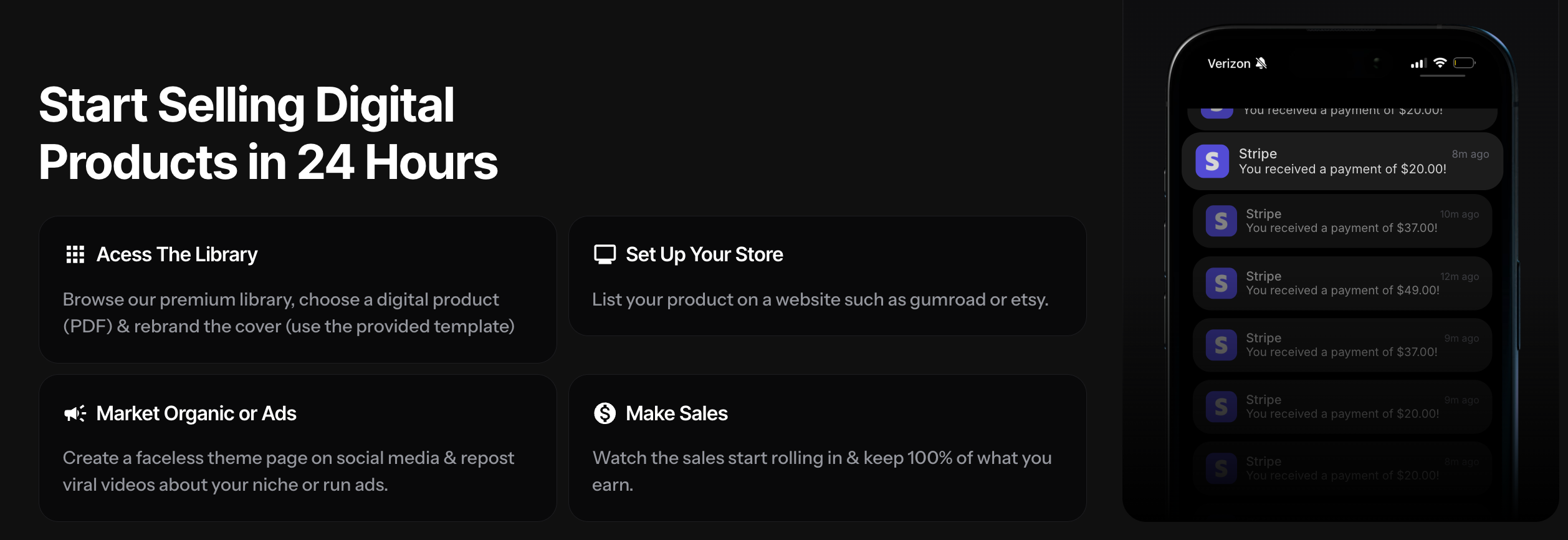The image size is (1568, 540).
Task: Click the Stripe icon on the 10m ago notification
Action: coord(1221,221)
